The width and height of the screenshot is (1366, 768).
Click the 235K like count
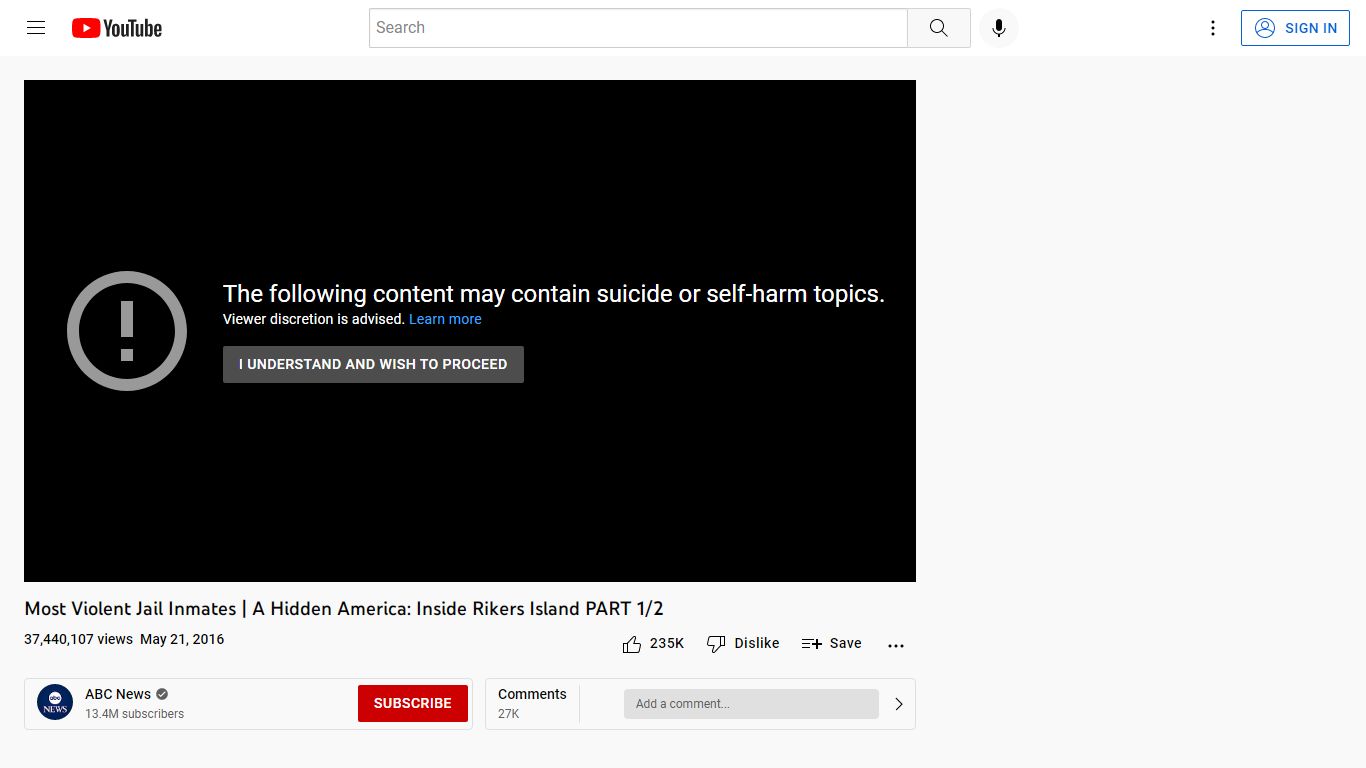point(667,643)
